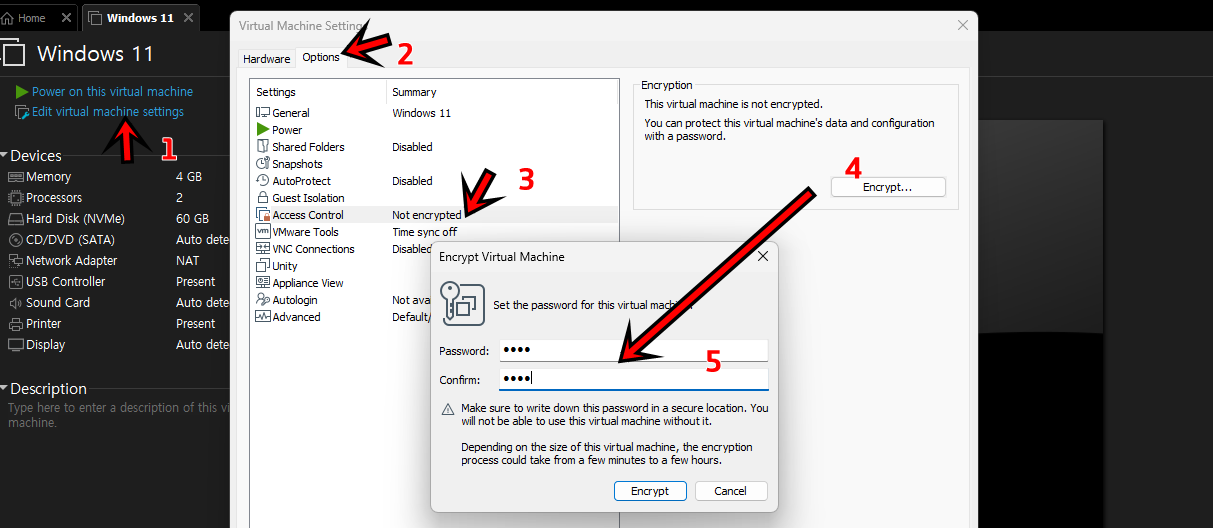This screenshot has height=528, width=1213.
Task: Click the Shared Folders icon
Action: [263, 147]
